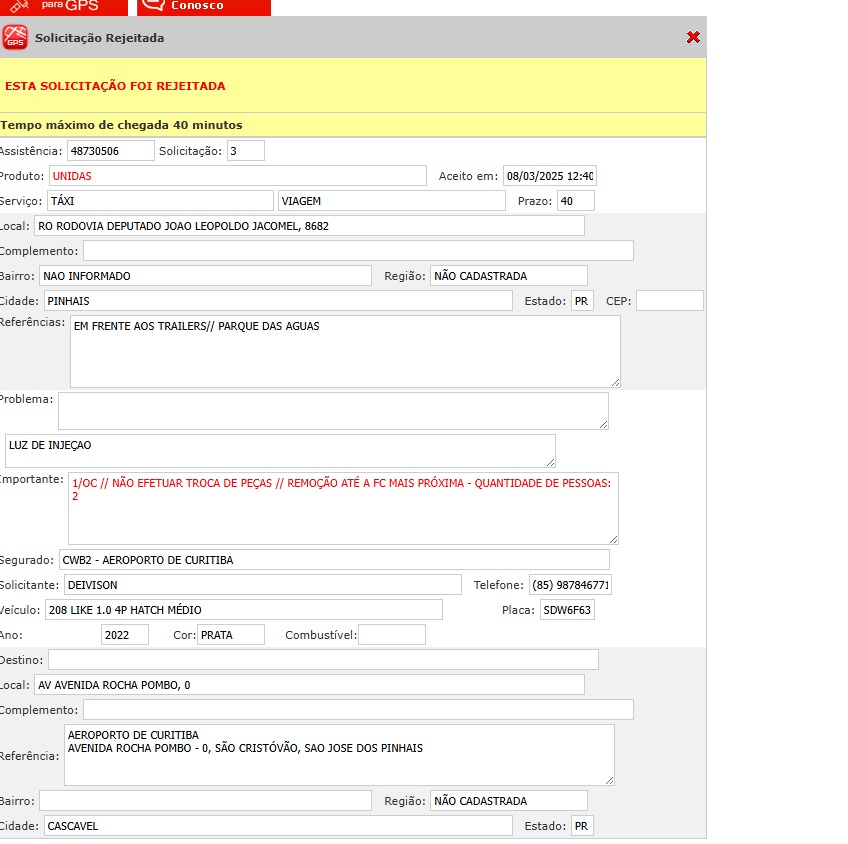Click the Cor field PRATA

pos(231,634)
